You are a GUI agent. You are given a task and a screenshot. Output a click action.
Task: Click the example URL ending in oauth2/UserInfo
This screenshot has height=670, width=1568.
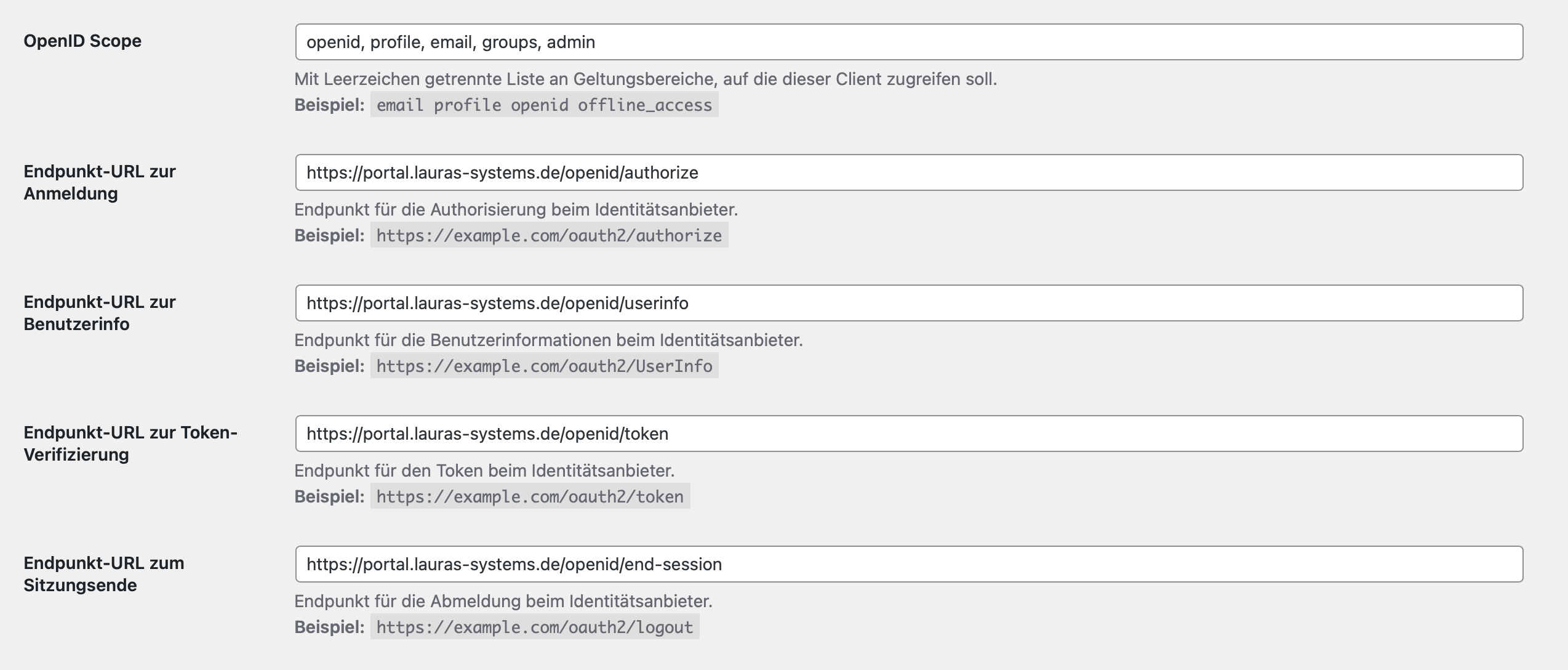pos(544,366)
